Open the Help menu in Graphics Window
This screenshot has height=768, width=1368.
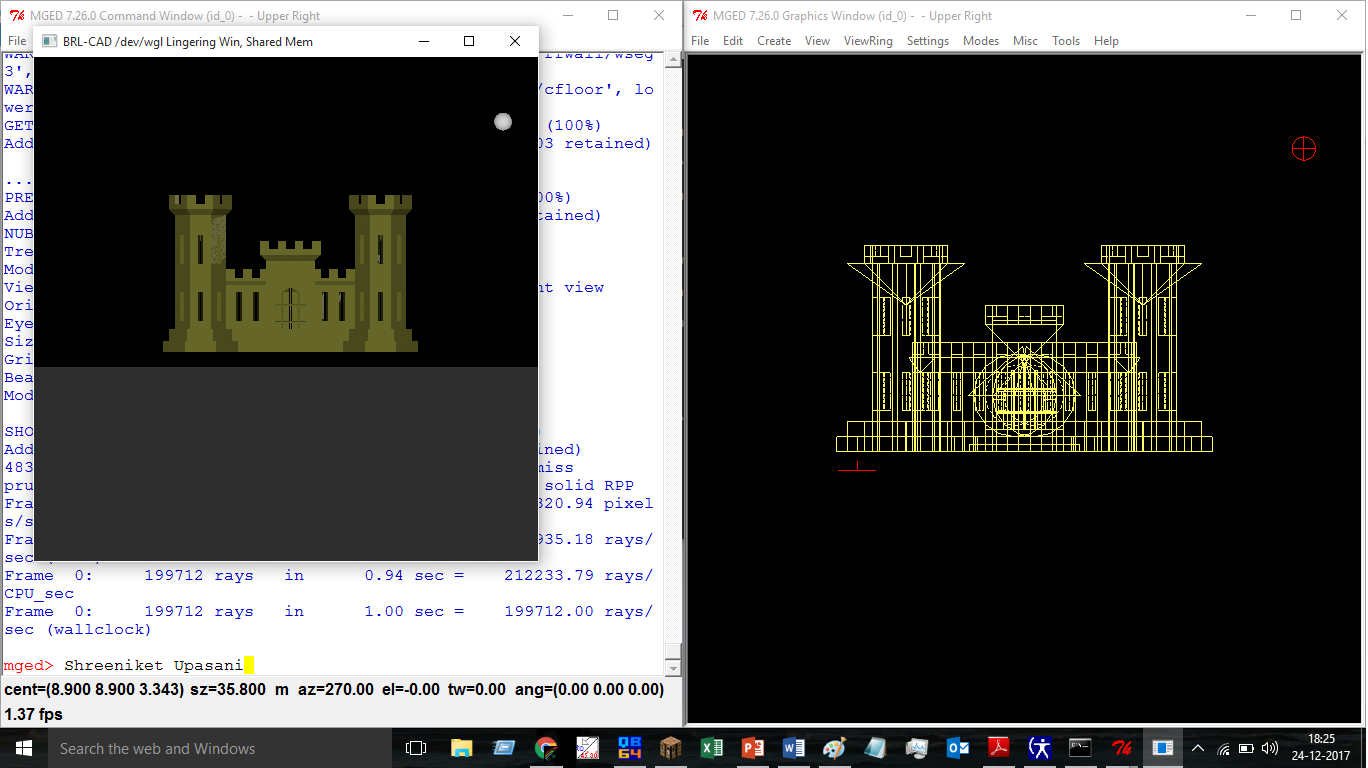[x=1106, y=41]
